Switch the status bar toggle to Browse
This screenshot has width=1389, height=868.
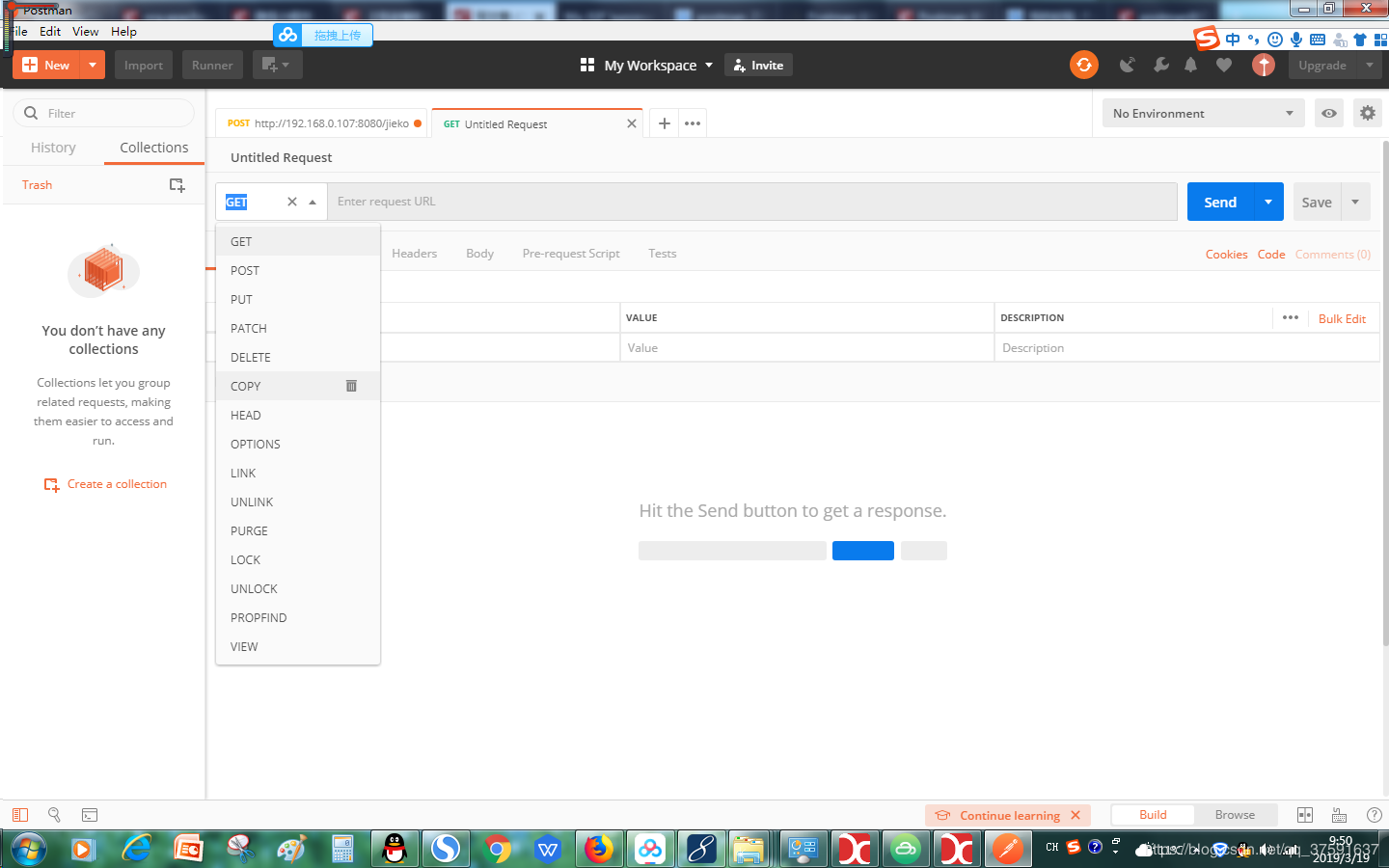[x=1235, y=815]
